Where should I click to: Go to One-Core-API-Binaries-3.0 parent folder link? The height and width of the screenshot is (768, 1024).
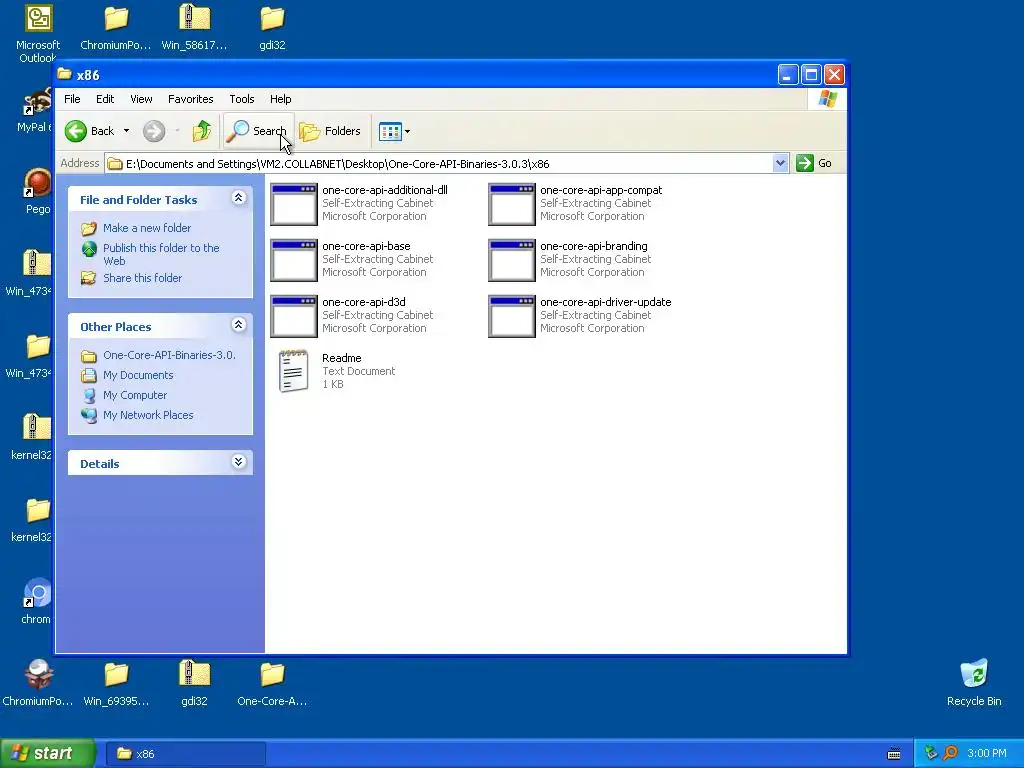(169, 355)
